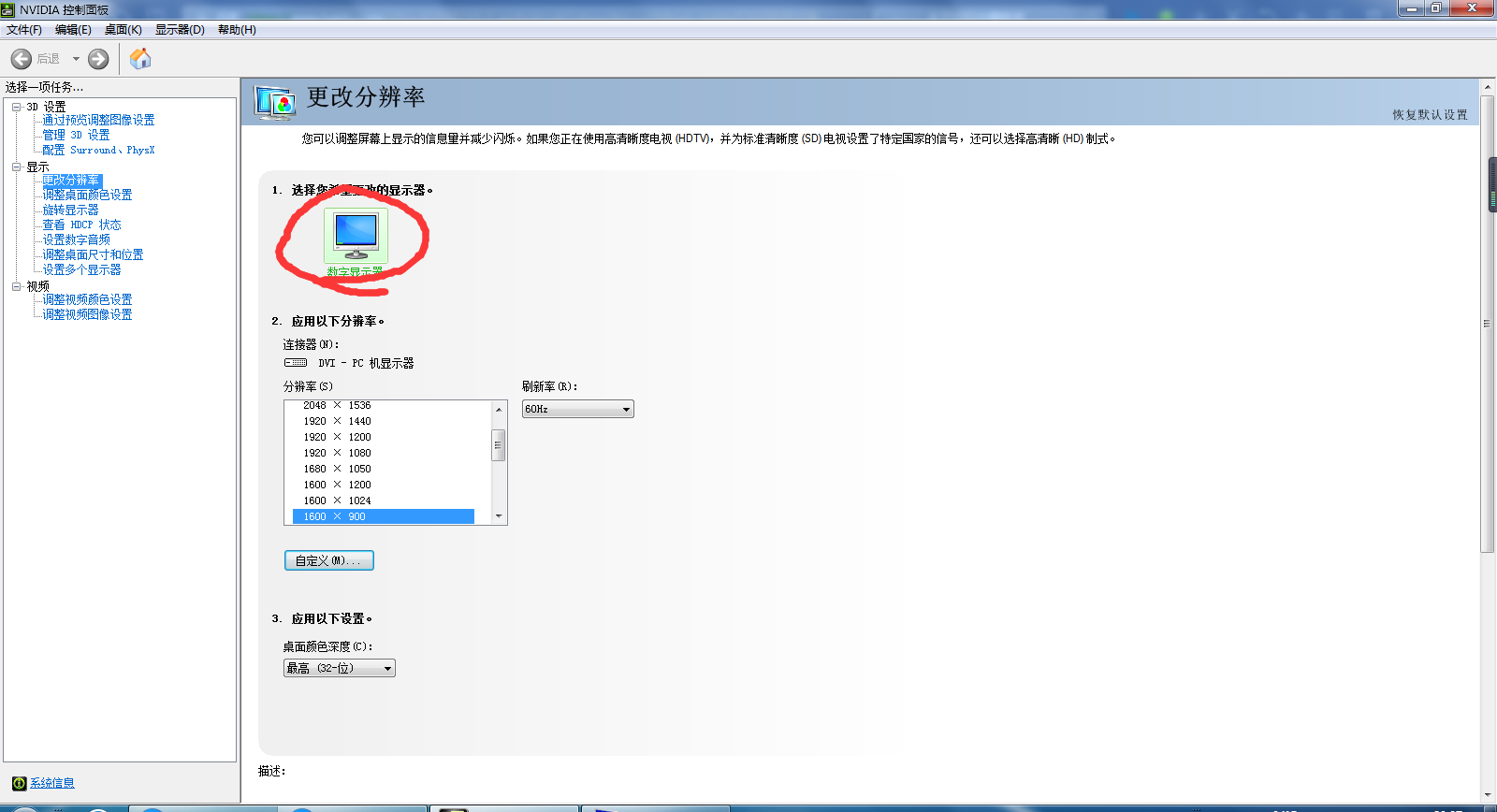This screenshot has width=1497, height=812.
Task: Click the resolution list scrollbar thumb
Action: 499,445
